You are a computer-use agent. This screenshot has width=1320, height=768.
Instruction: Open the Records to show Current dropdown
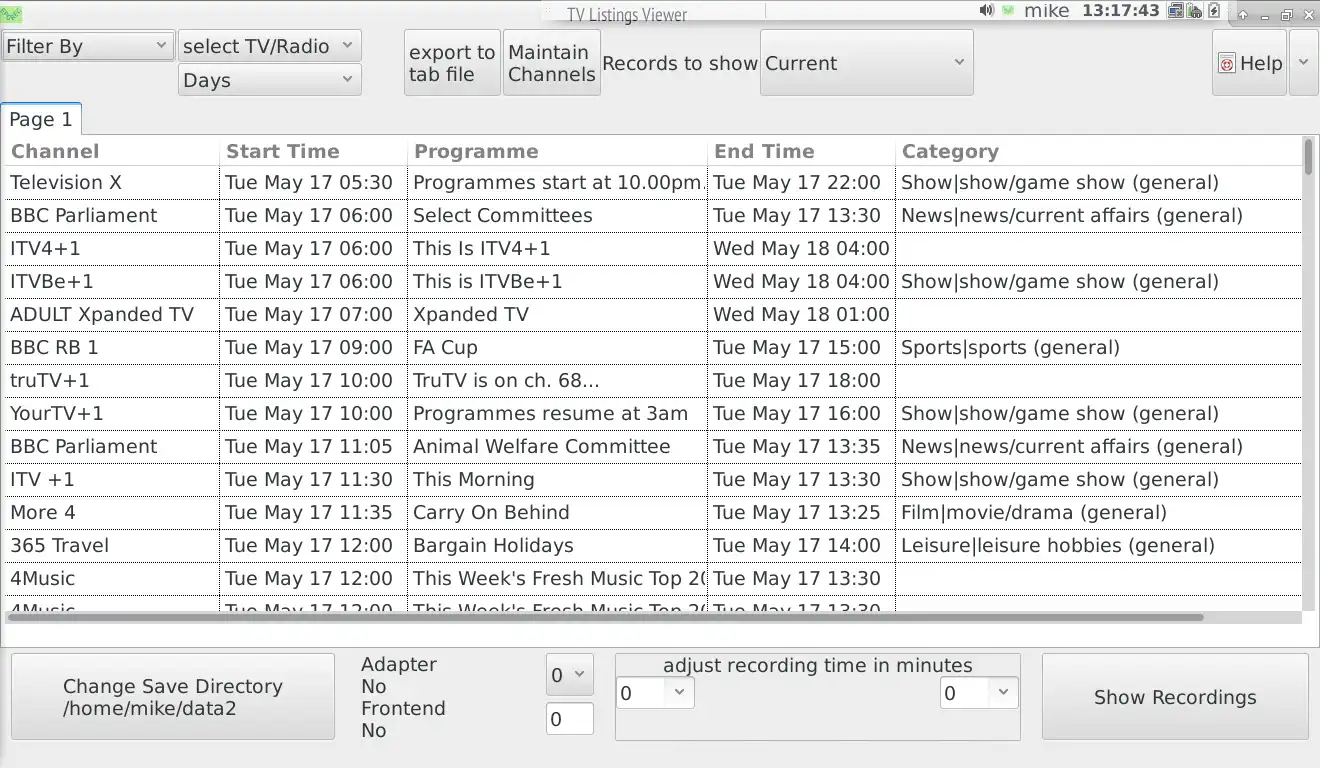(x=866, y=62)
